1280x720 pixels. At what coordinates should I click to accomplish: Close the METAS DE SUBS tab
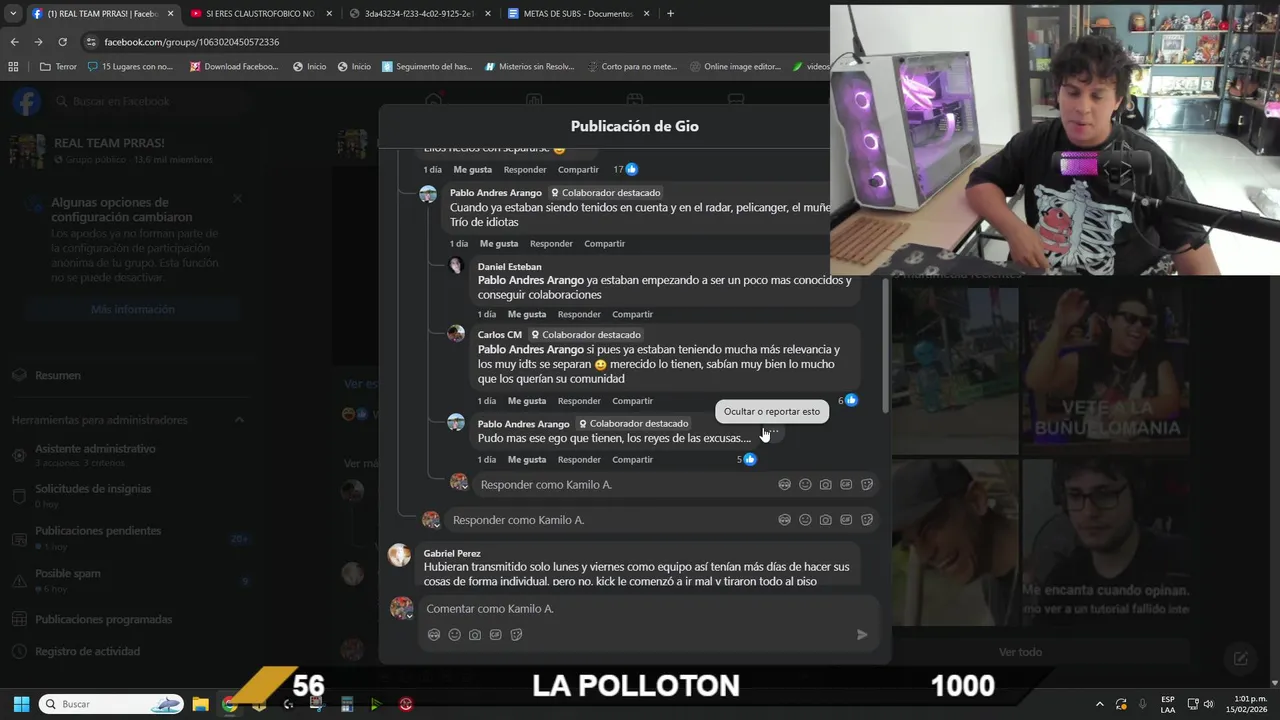[647, 14]
